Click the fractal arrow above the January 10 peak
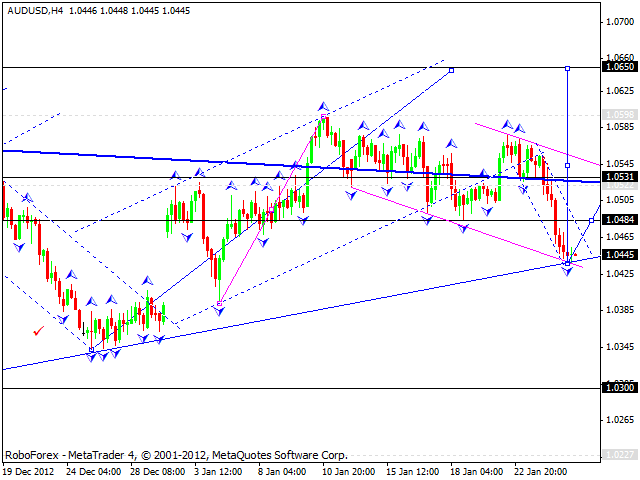This screenshot has height=480, width=640. [x=323, y=105]
